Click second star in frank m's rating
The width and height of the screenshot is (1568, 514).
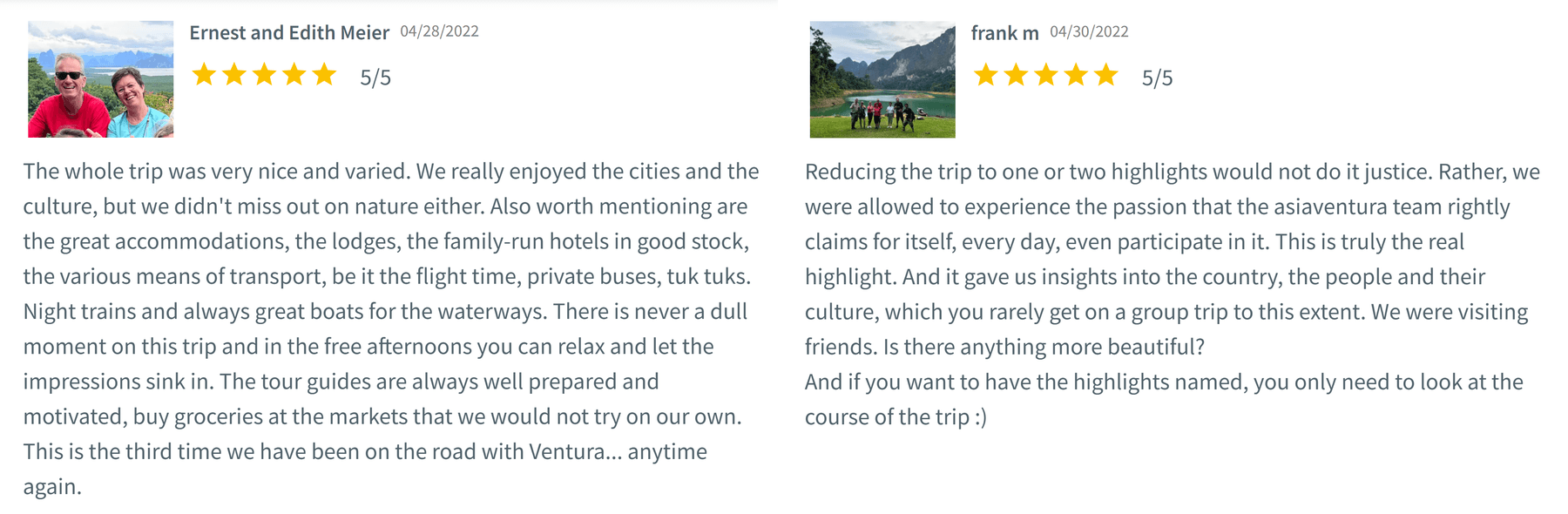click(x=1016, y=75)
